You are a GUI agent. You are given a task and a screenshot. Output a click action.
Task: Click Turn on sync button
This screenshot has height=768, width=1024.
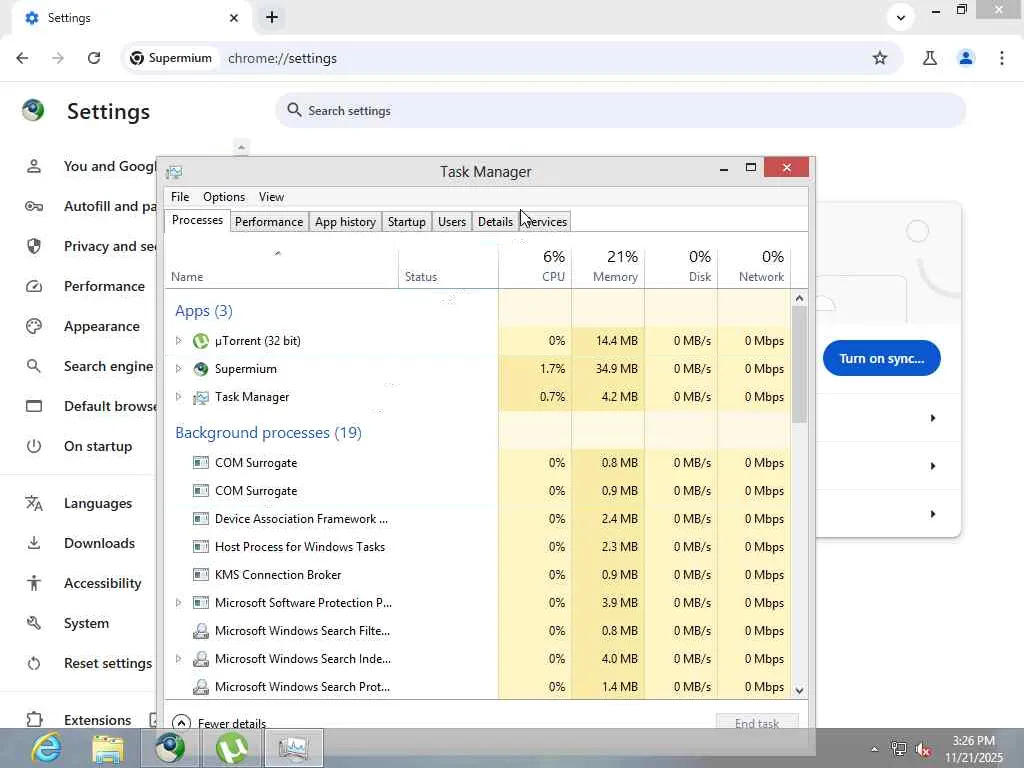(x=882, y=359)
